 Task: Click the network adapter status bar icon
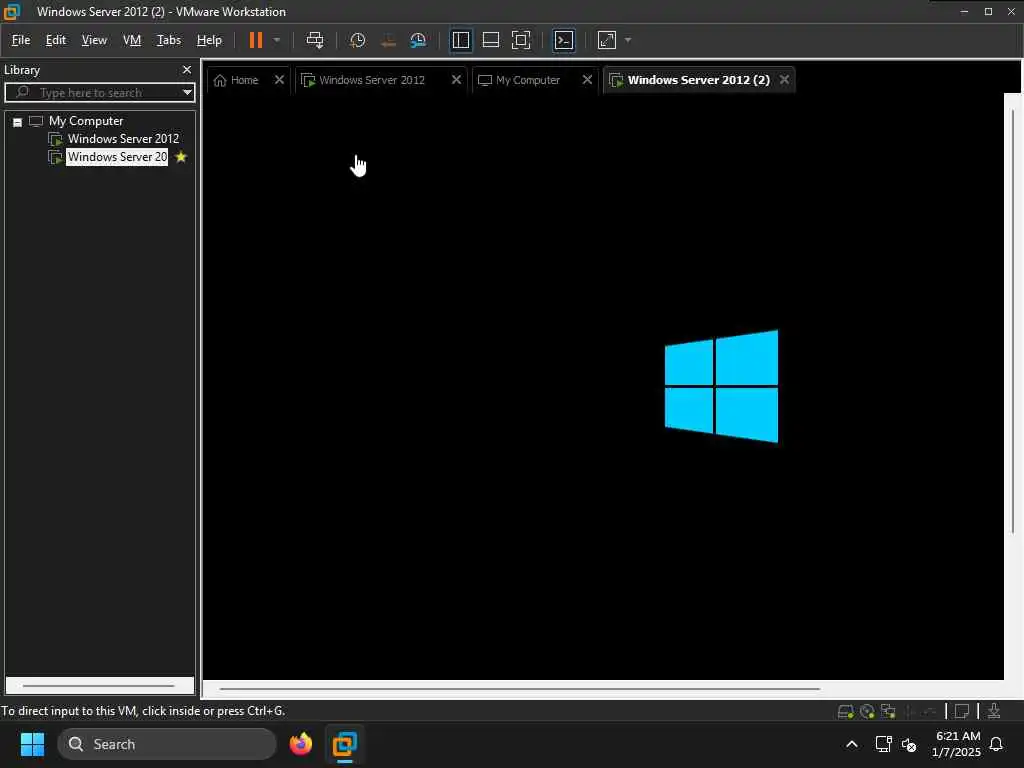pos(888,711)
